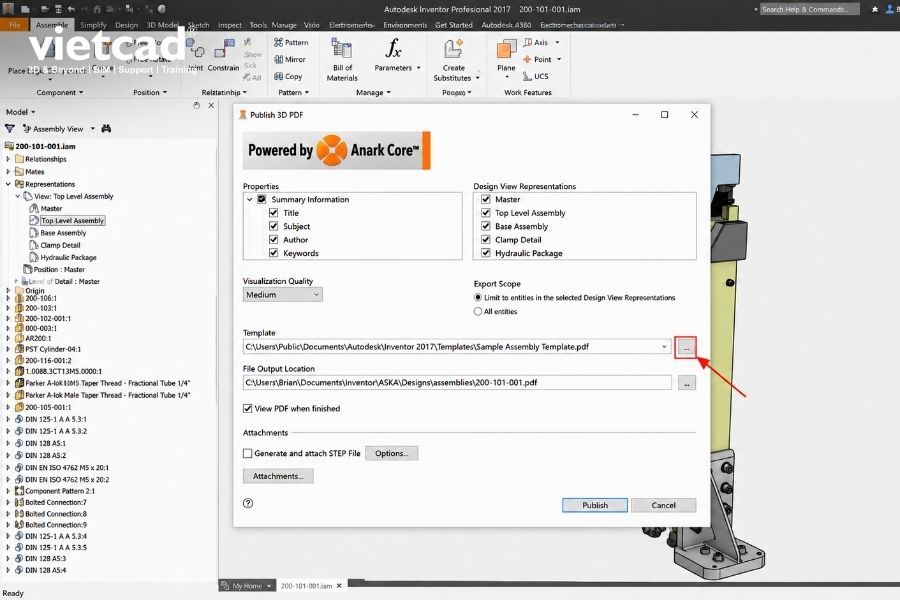Click Search Help & Commands box
The width and height of the screenshot is (900, 600).
pyautogui.click(x=809, y=9)
